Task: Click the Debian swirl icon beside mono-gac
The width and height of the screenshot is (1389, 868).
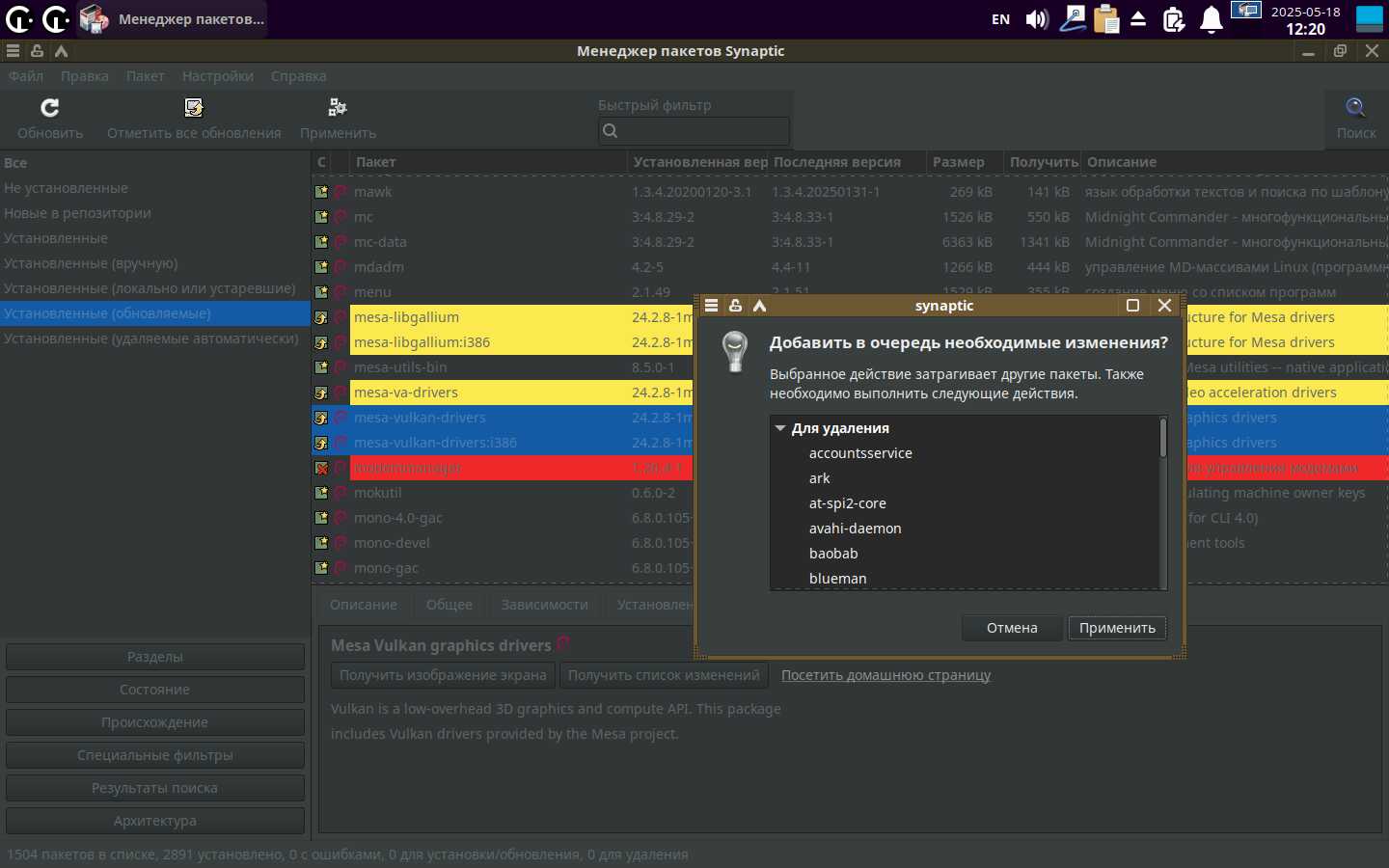Action: (x=340, y=568)
